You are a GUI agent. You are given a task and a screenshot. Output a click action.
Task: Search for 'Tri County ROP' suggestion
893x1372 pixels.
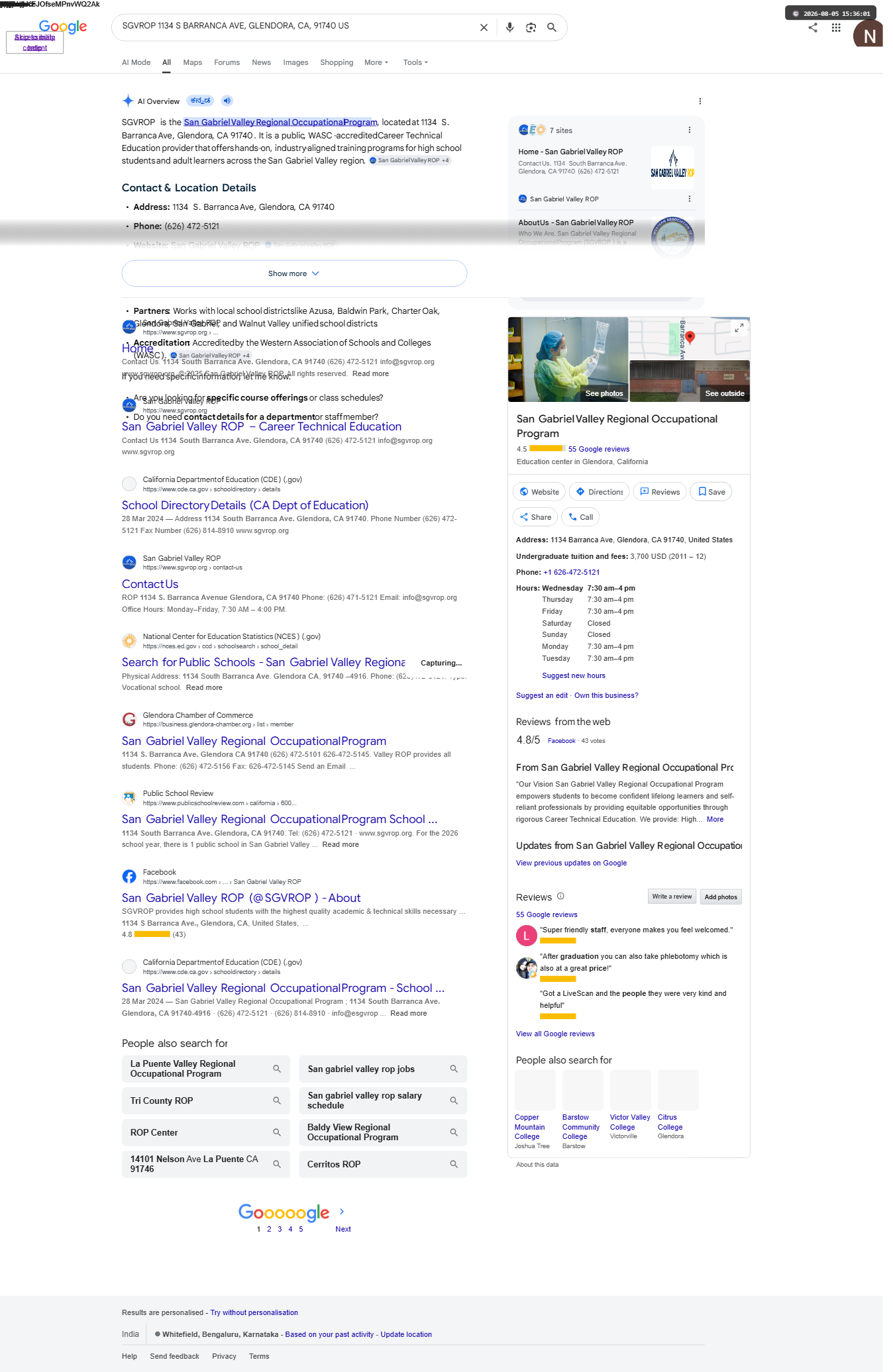[206, 1101]
